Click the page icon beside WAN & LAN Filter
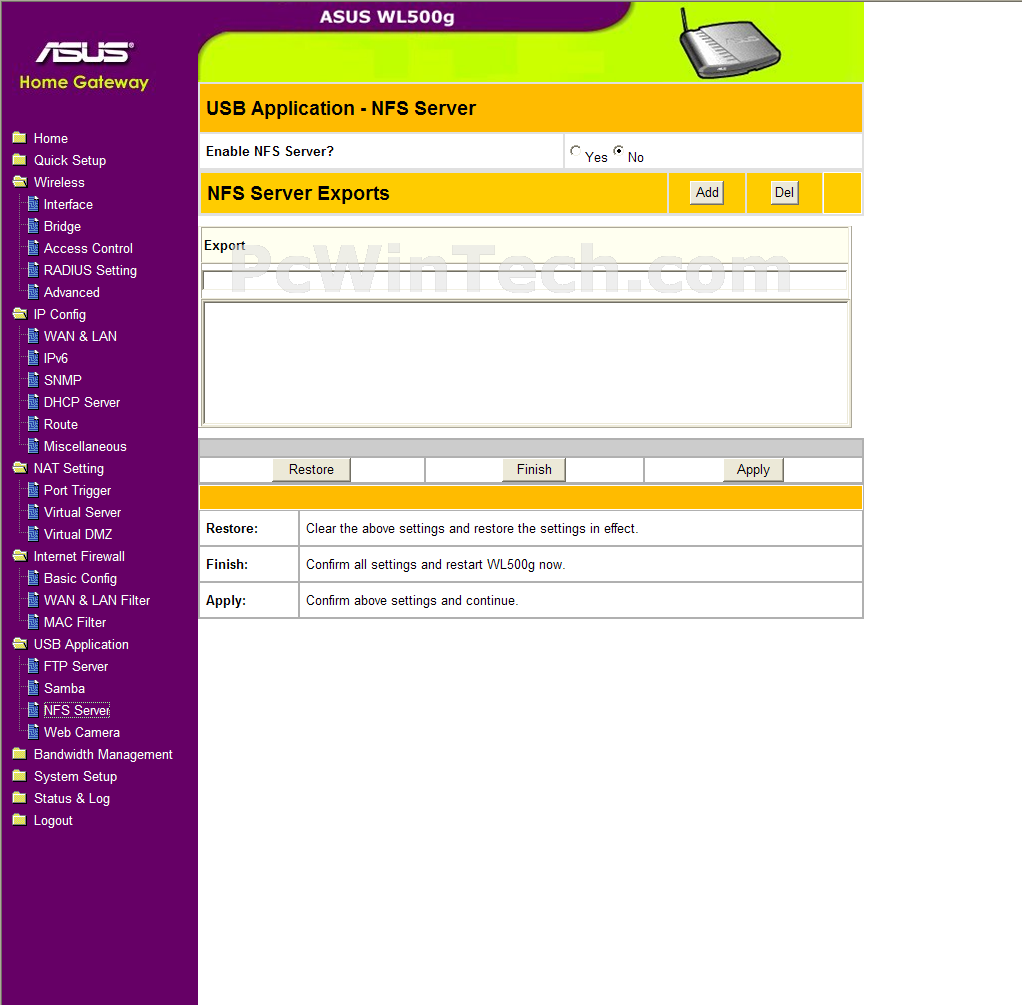This screenshot has height=1005, width=1022. (x=33, y=600)
